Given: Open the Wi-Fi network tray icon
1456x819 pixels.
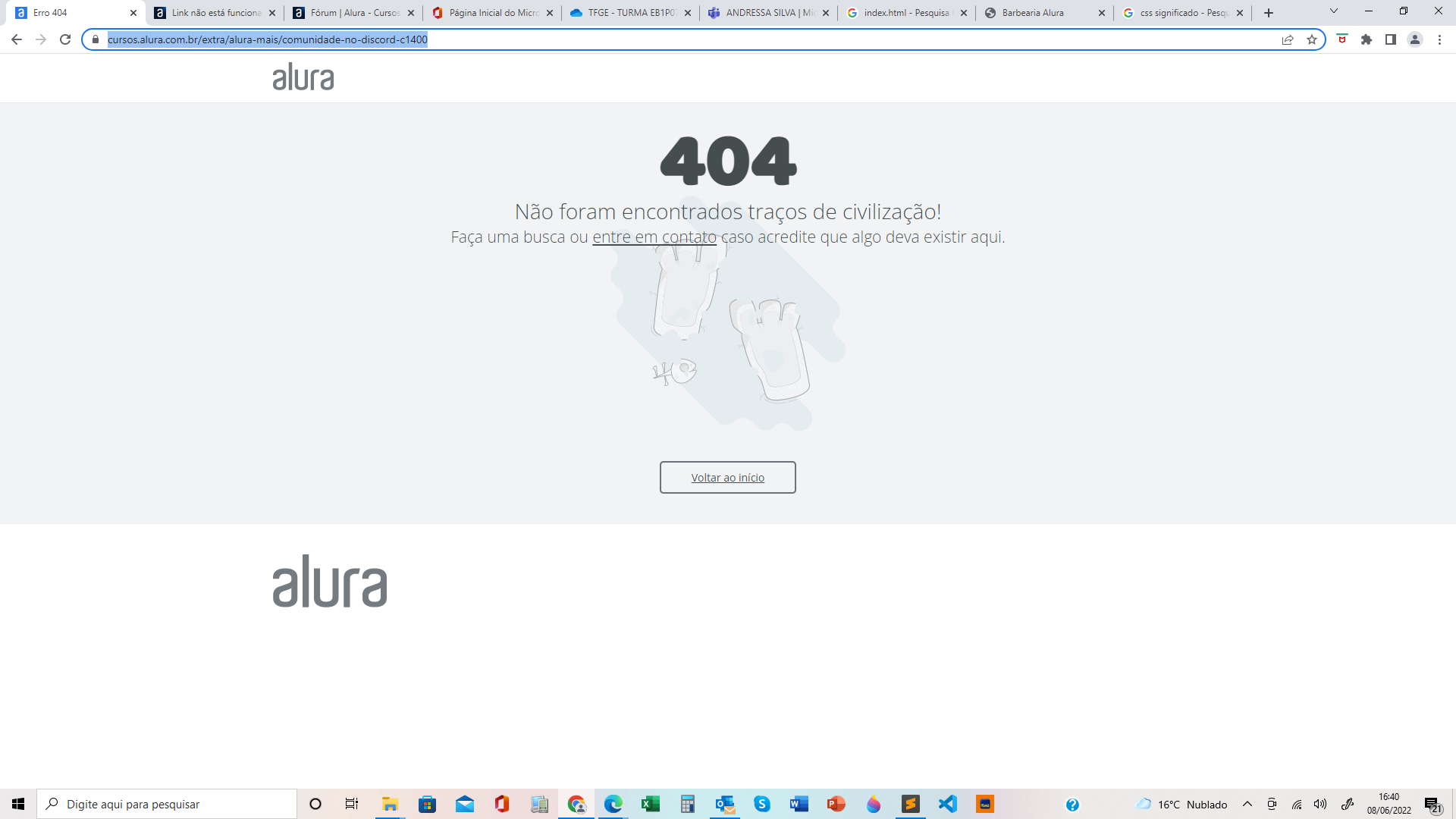Looking at the screenshot, I should click(x=1297, y=804).
